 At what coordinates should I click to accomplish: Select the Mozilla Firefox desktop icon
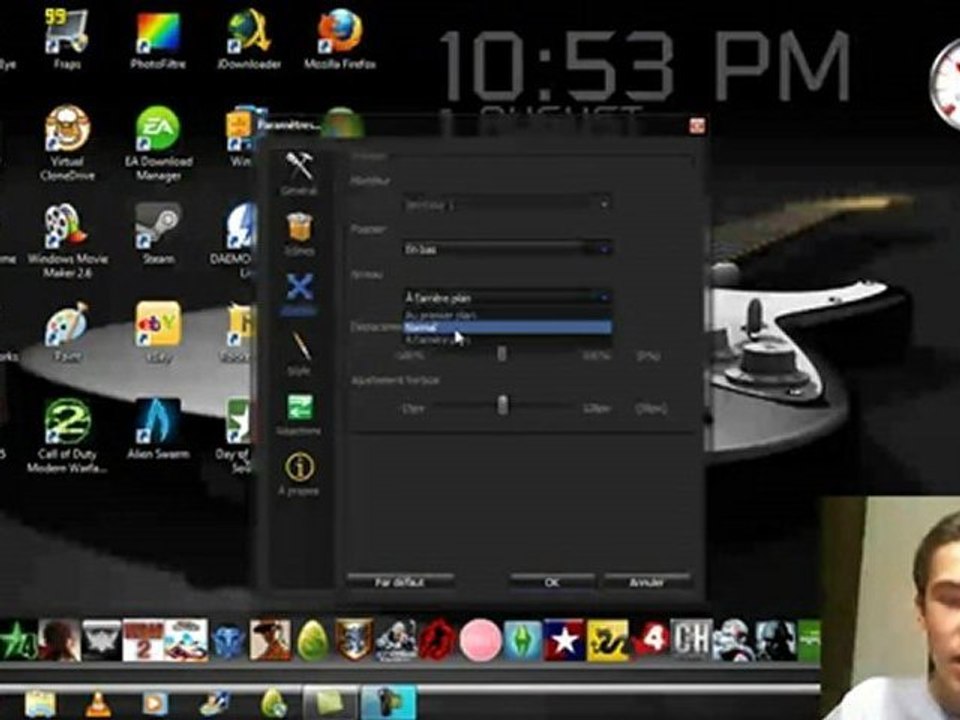pyautogui.click(x=340, y=39)
